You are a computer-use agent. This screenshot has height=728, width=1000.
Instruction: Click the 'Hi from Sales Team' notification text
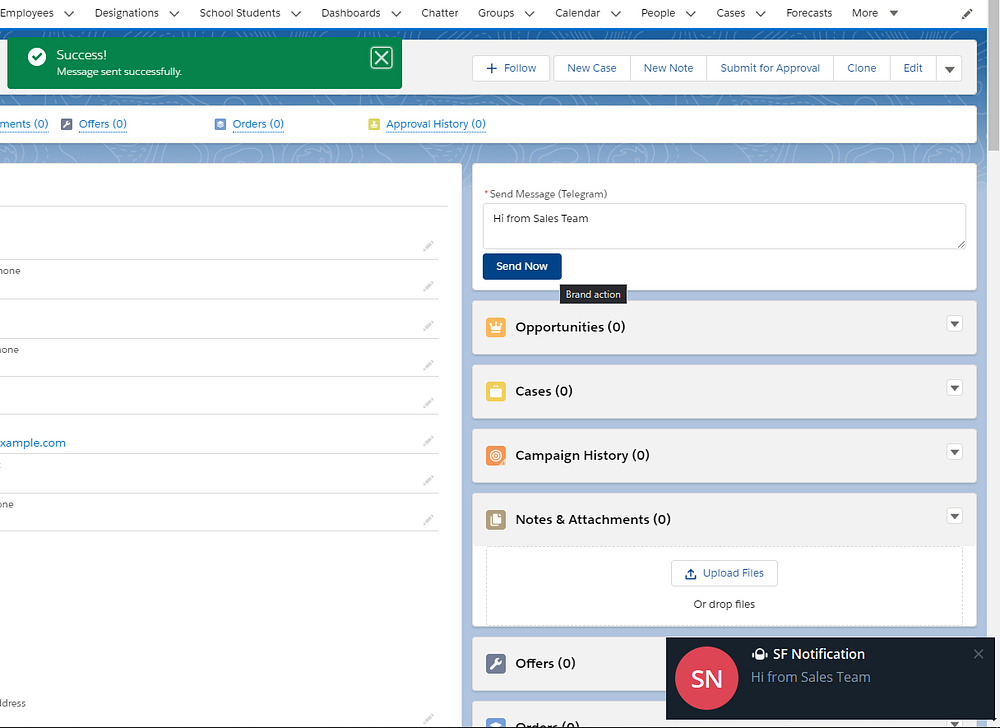coord(810,678)
